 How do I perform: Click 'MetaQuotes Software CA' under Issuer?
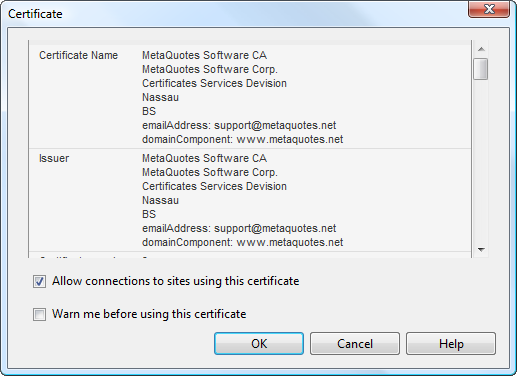[x=204, y=158]
